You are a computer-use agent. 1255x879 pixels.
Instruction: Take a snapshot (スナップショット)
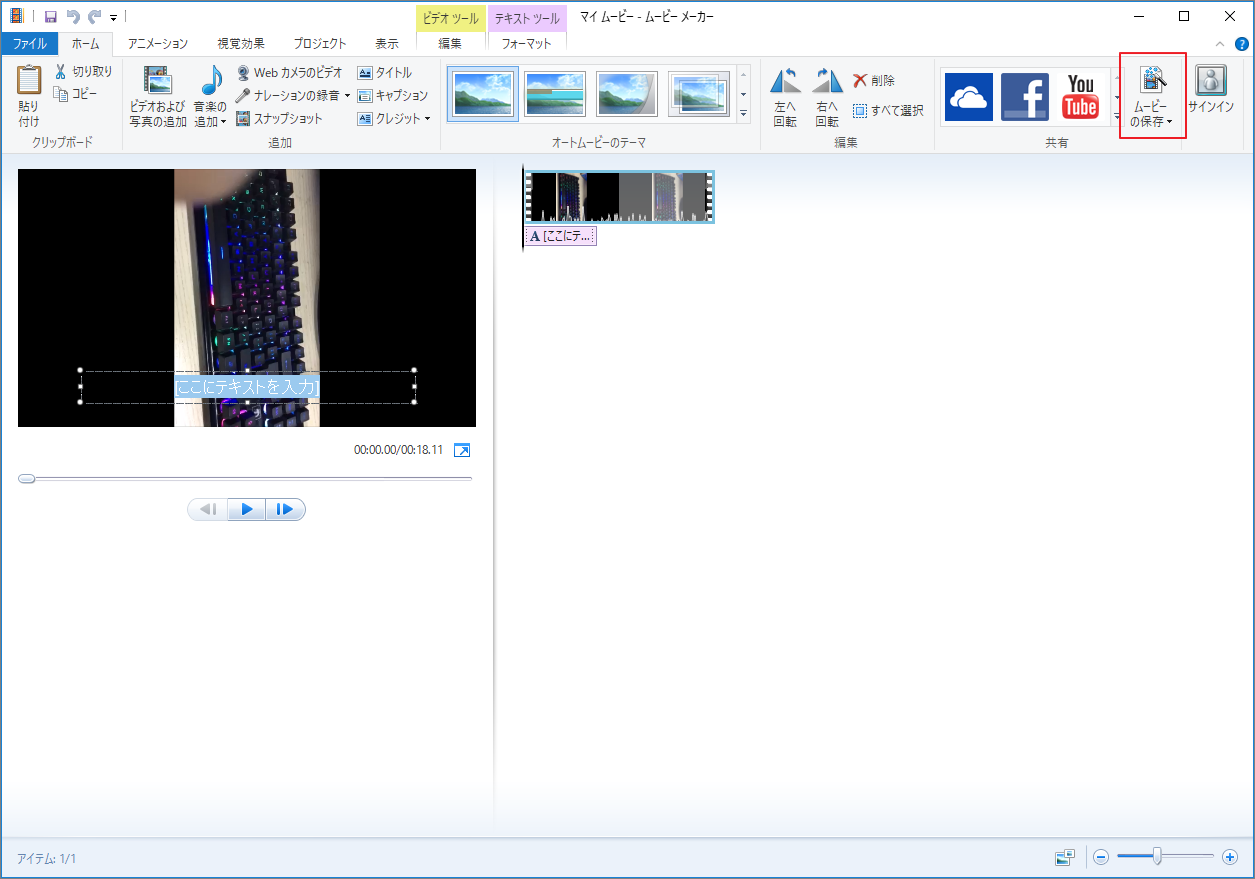coord(280,119)
